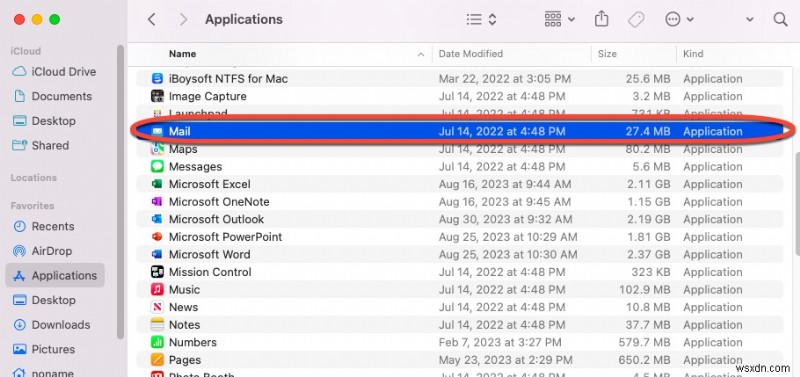Screen dimensions: 800x377
Task: Select the Microsoft Outlook file name
Action: click(216, 219)
